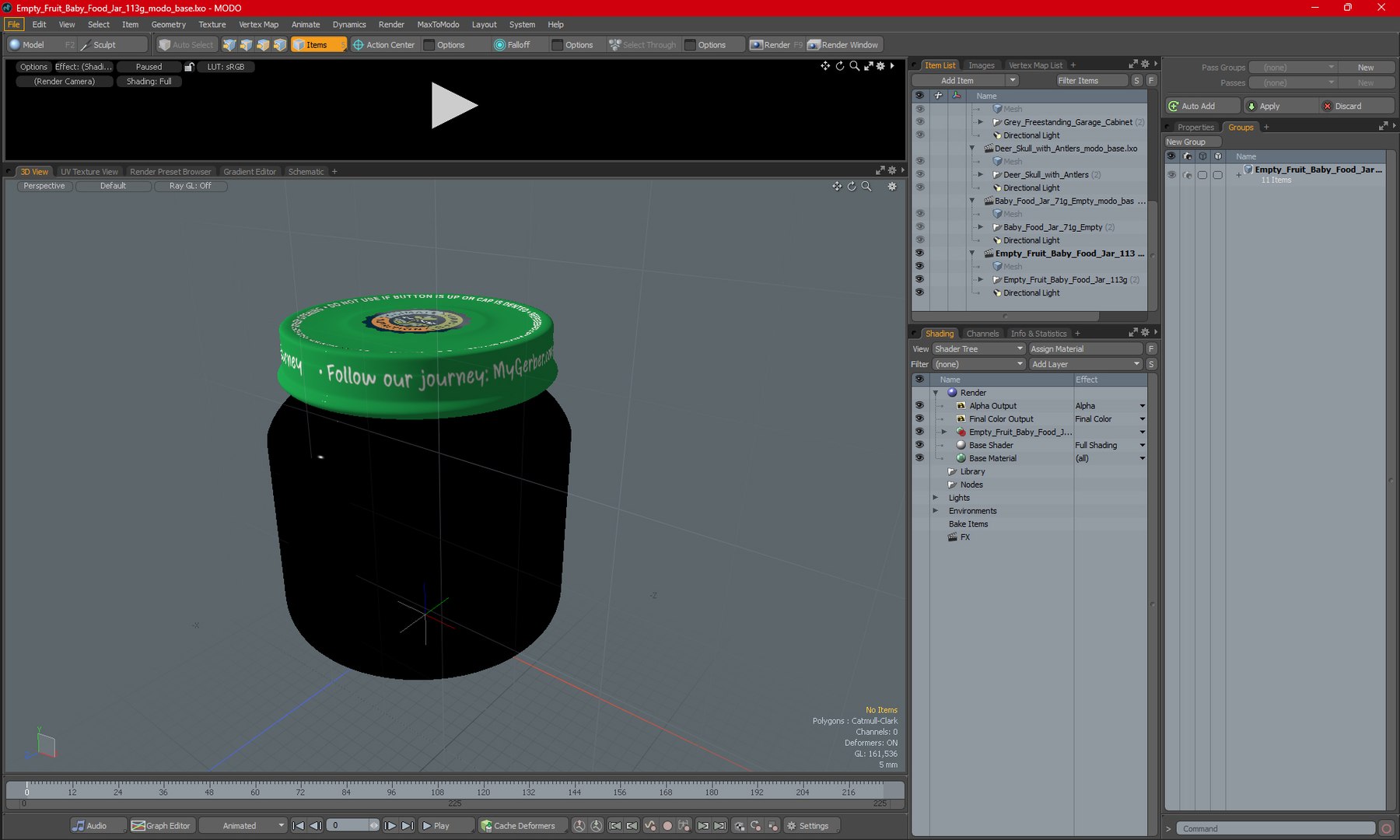
Task: Toggle visibility of Alpha Output layer
Action: 919,406
